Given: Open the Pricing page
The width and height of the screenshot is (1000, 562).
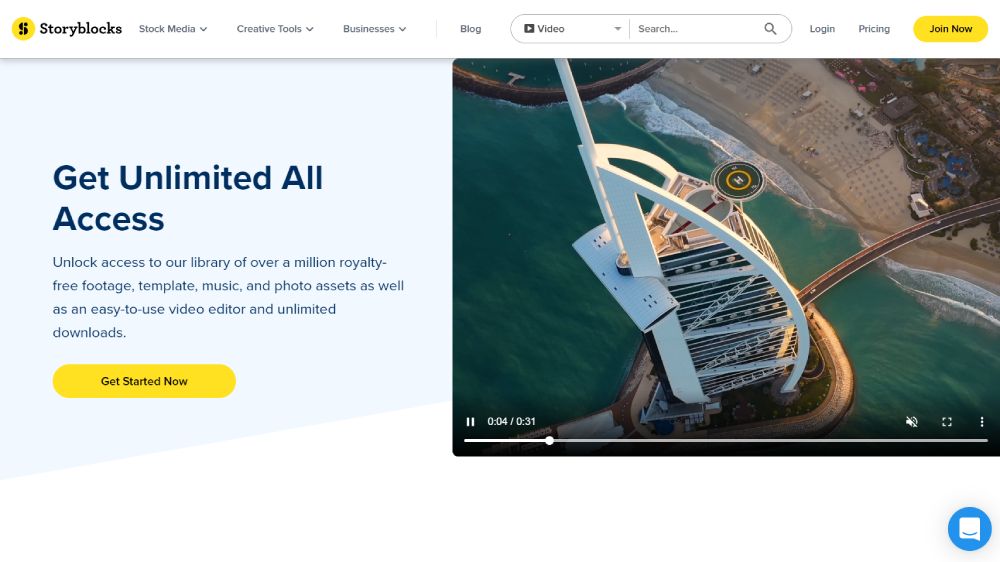Looking at the screenshot, I should [873, 29].
